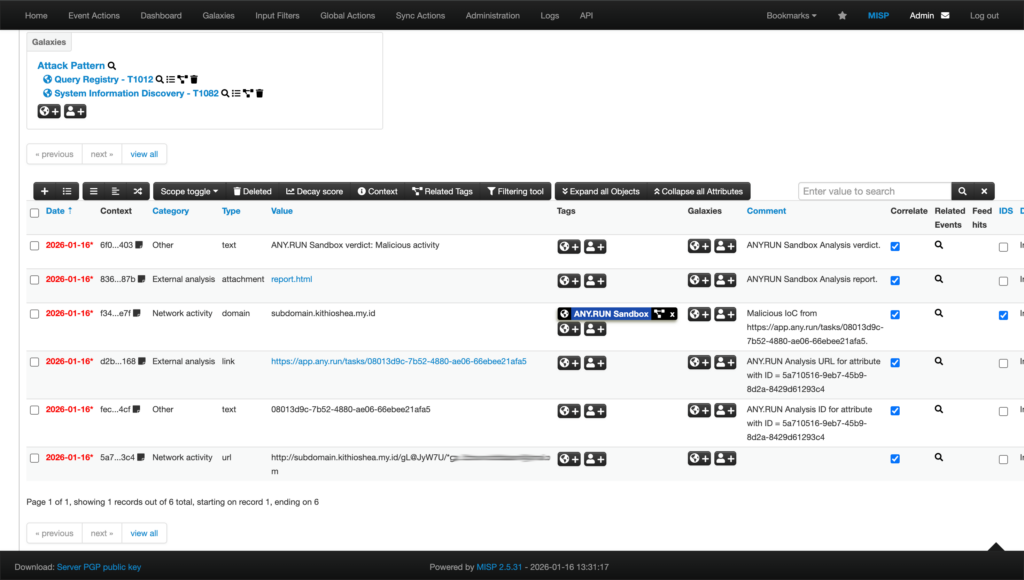Click the plus icon to add attribute
1024x580 pixels.
click(44, 191)
